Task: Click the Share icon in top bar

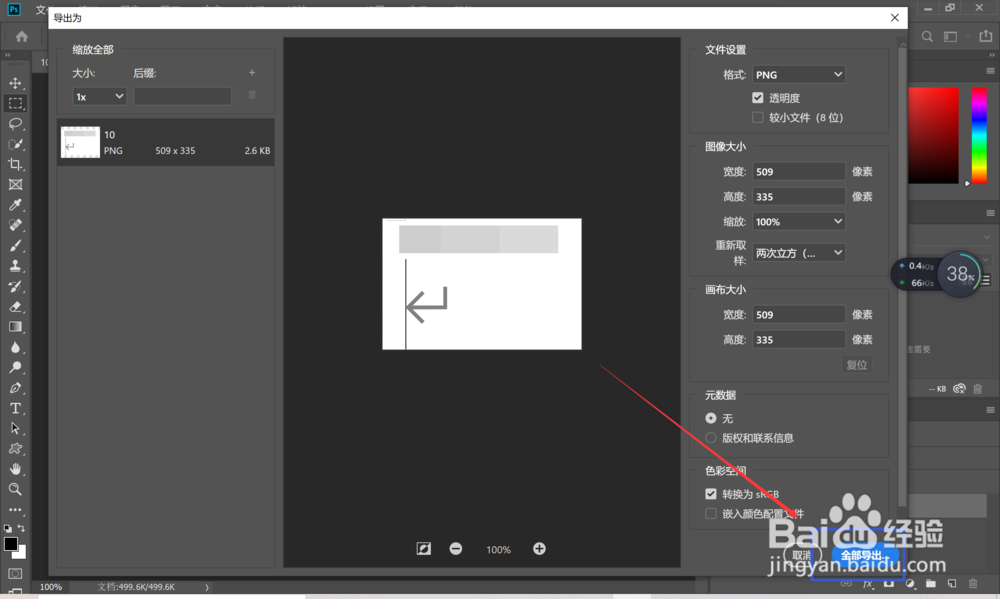Action: point(986,36)
